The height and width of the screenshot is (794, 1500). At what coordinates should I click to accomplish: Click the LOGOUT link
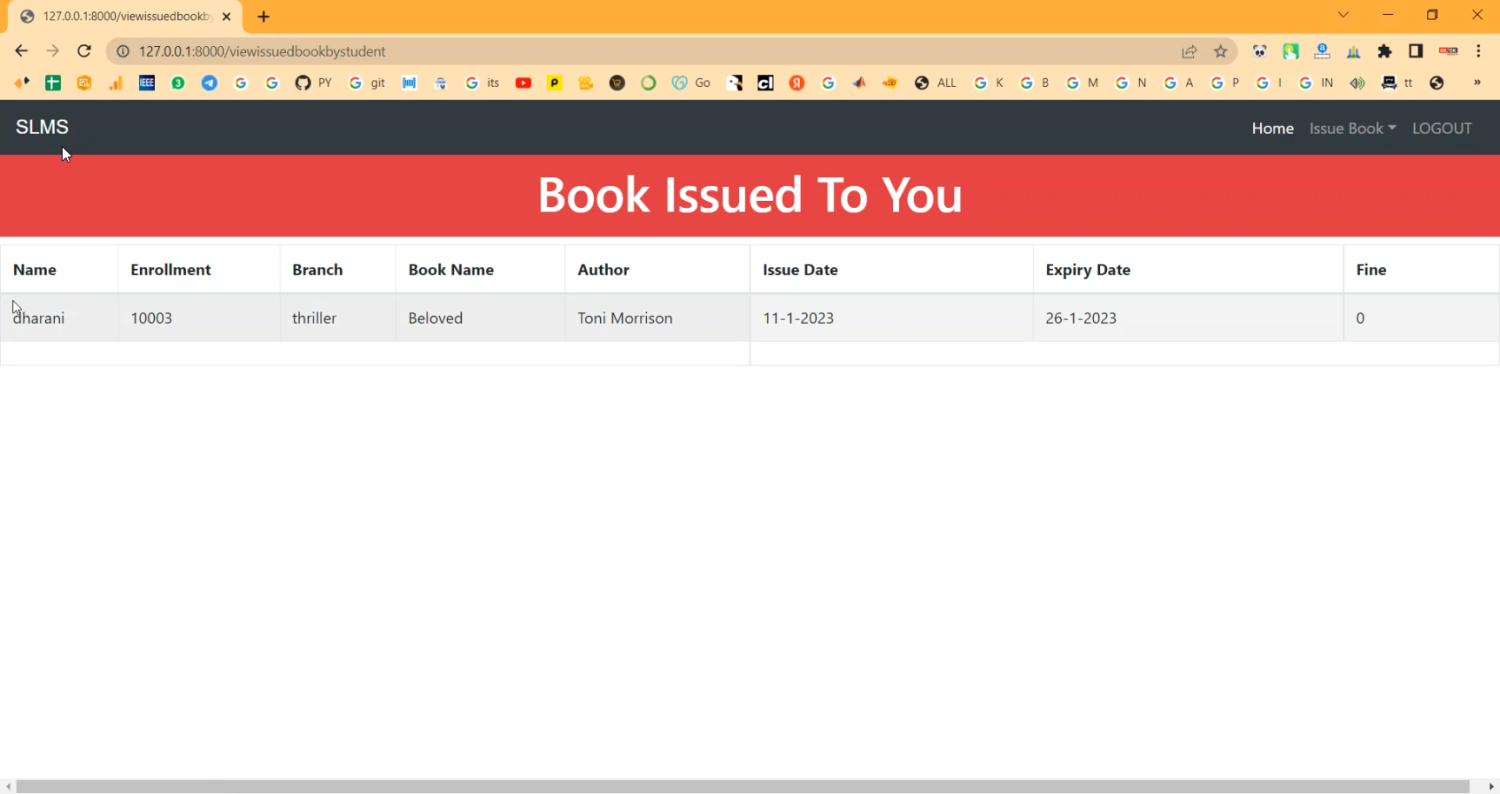click(1441, 128)
